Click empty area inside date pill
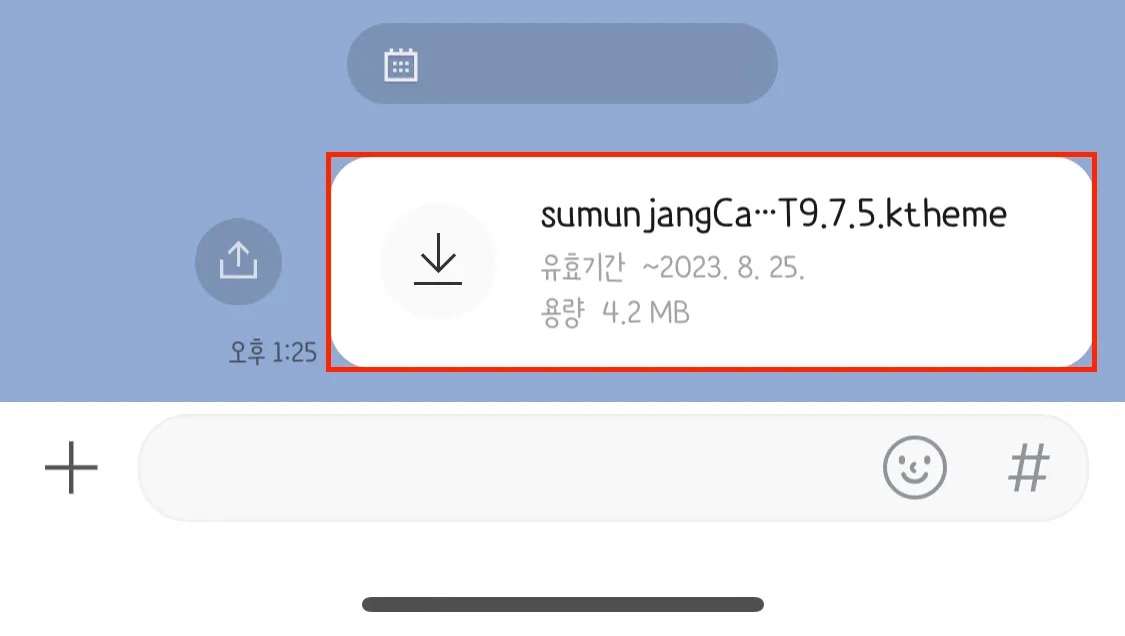Viewport: 1125px width, 636px height. click(596, 65)
